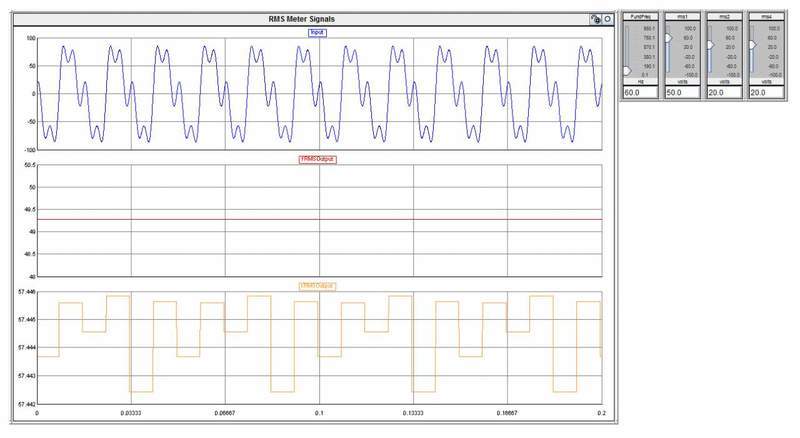The width and height of the screenshot is (800, 438).
Task: Click the rms2 slider title label
Action: click(x=724, y=17)
